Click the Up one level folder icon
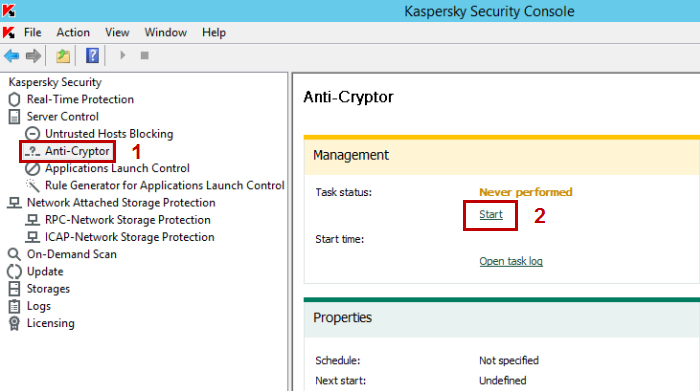Image resolution: width=700 pixels, height=391 pixels. tap(63, 56)
